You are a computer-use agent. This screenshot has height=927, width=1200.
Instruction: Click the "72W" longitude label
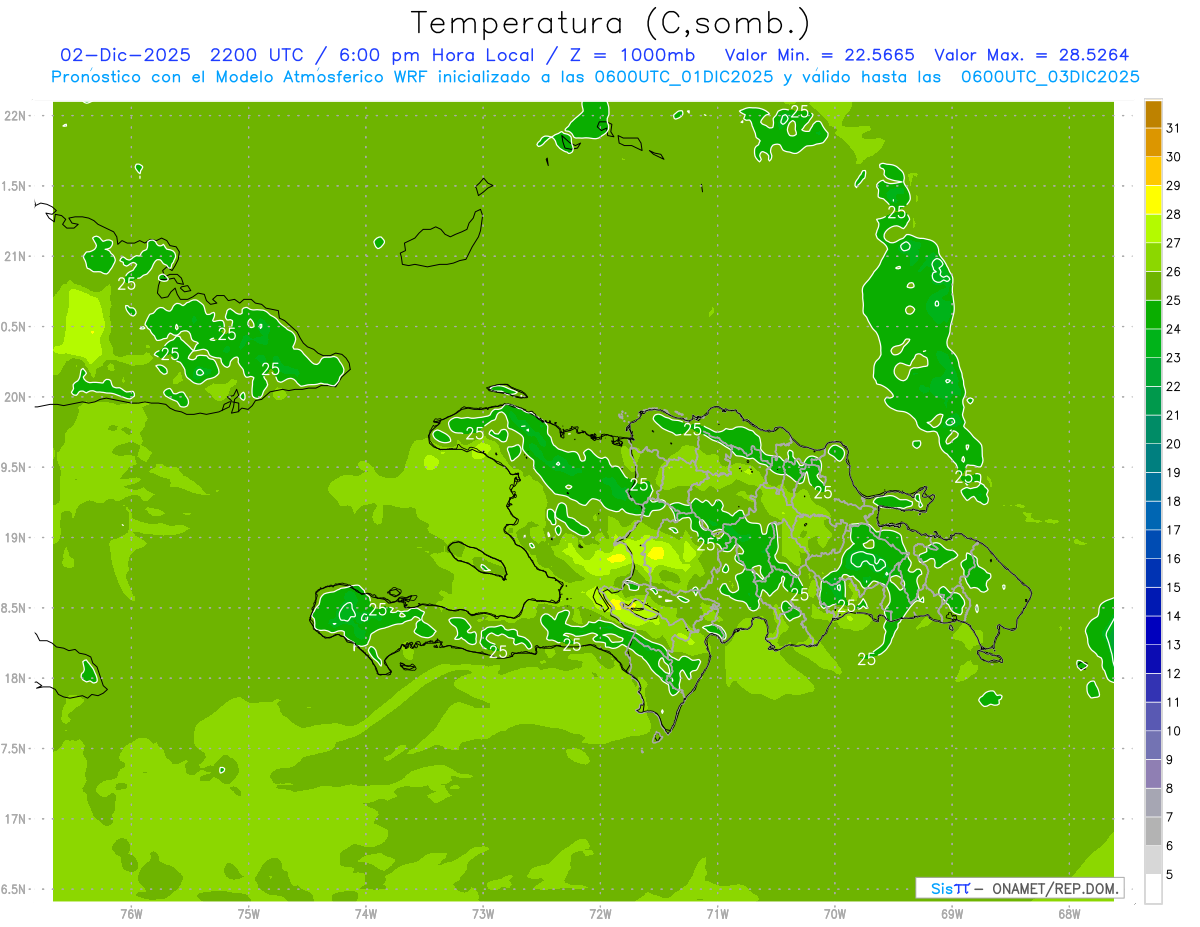[x=600, y=913]
